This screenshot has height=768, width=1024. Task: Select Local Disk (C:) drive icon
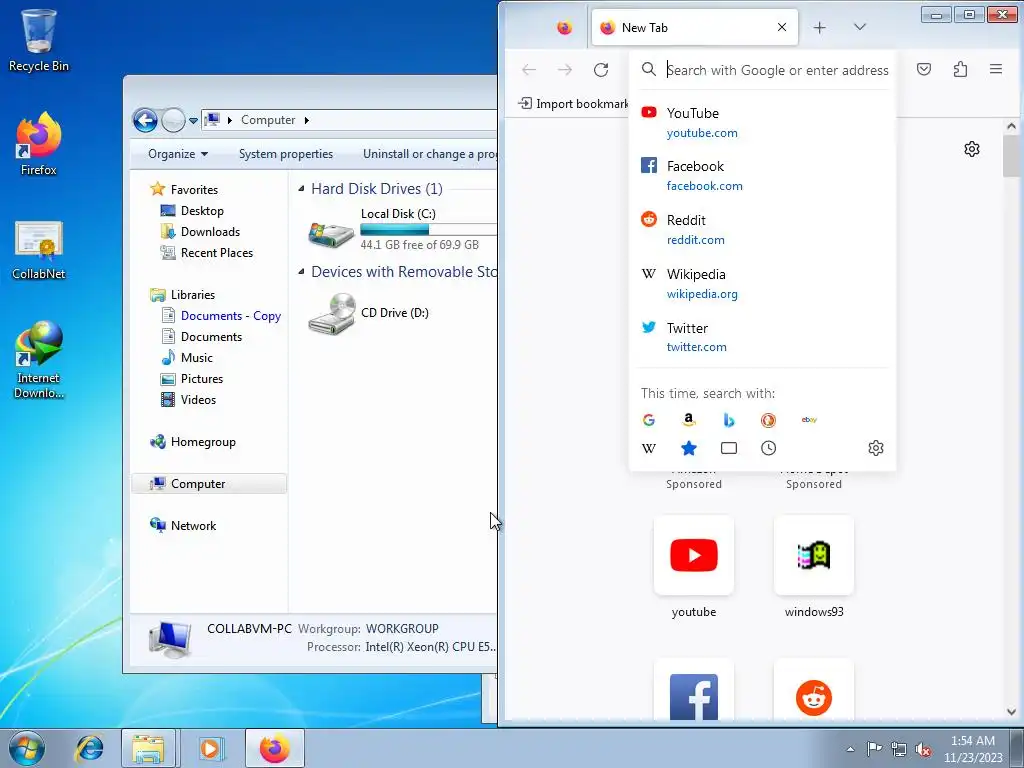click(332, 233)
